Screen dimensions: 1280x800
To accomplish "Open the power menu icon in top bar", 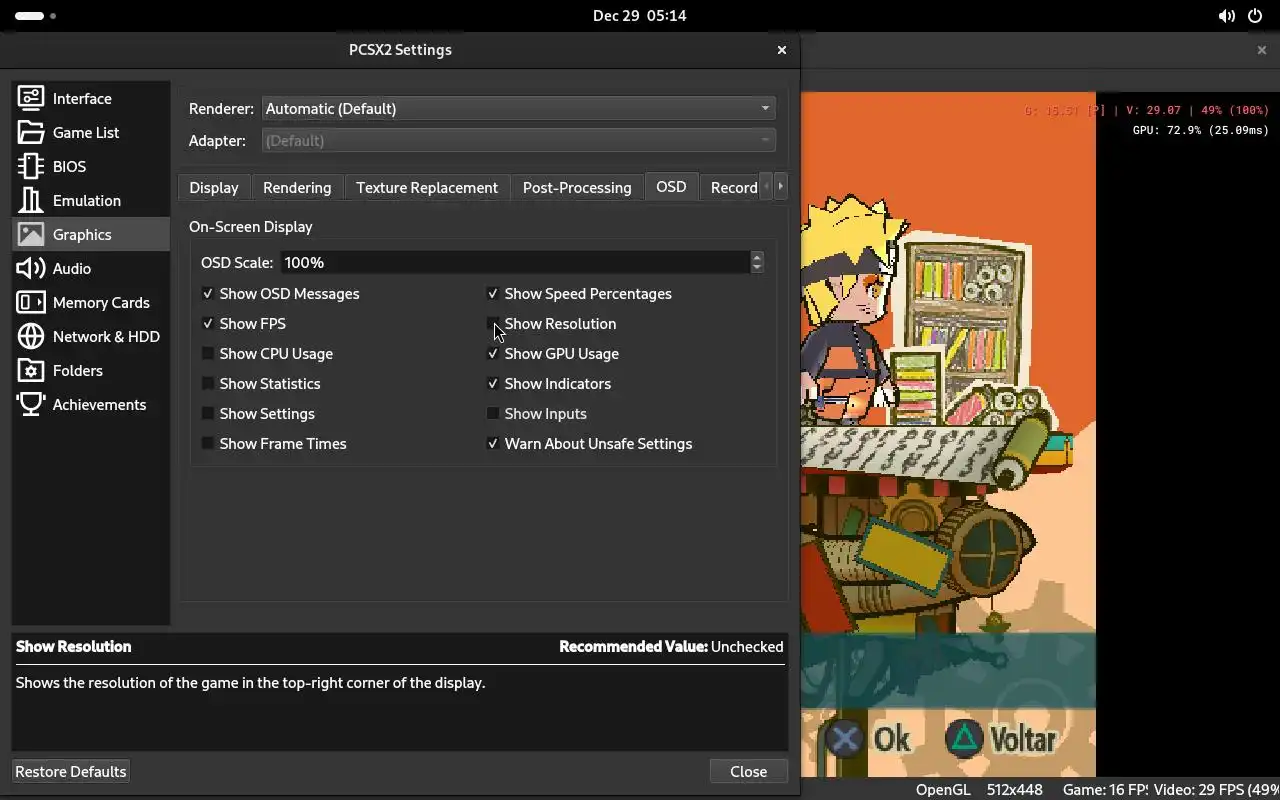I will click(1255, 16).
